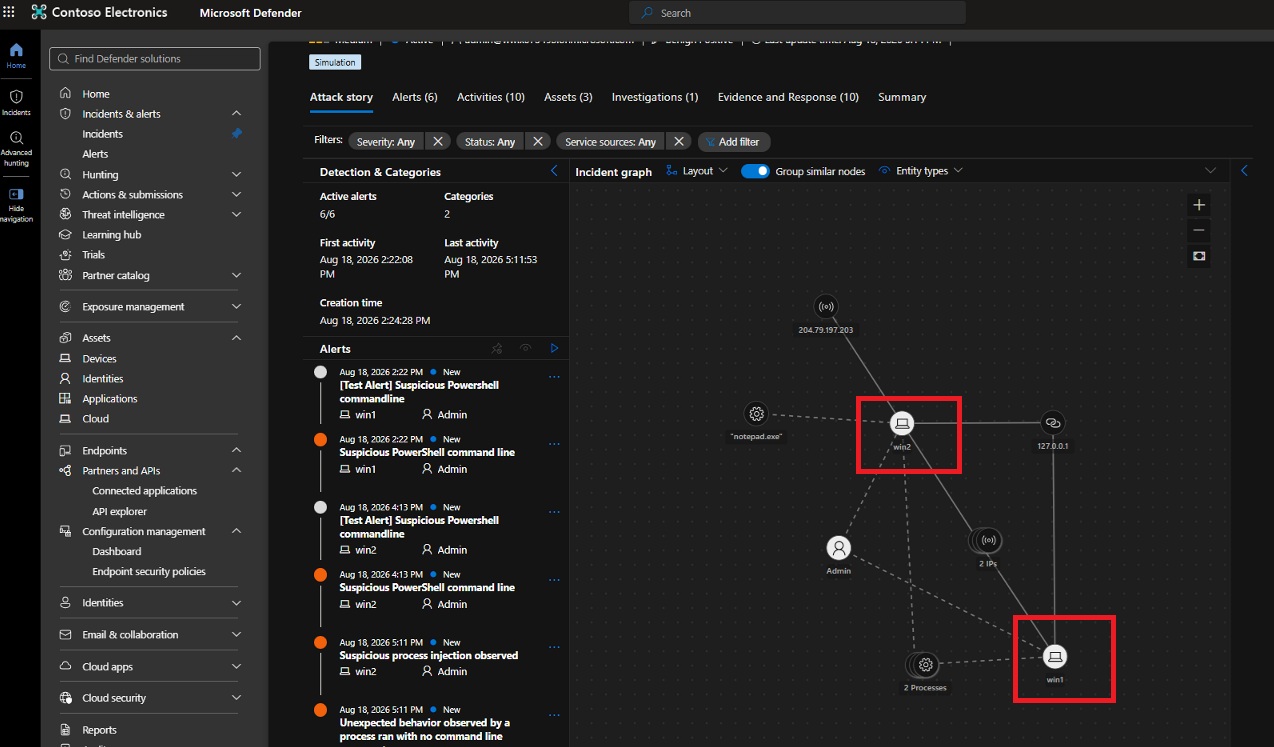Viewport: 1274px width, 747px height.
Task: Expand the Cloud apps group
Action: 236,666
